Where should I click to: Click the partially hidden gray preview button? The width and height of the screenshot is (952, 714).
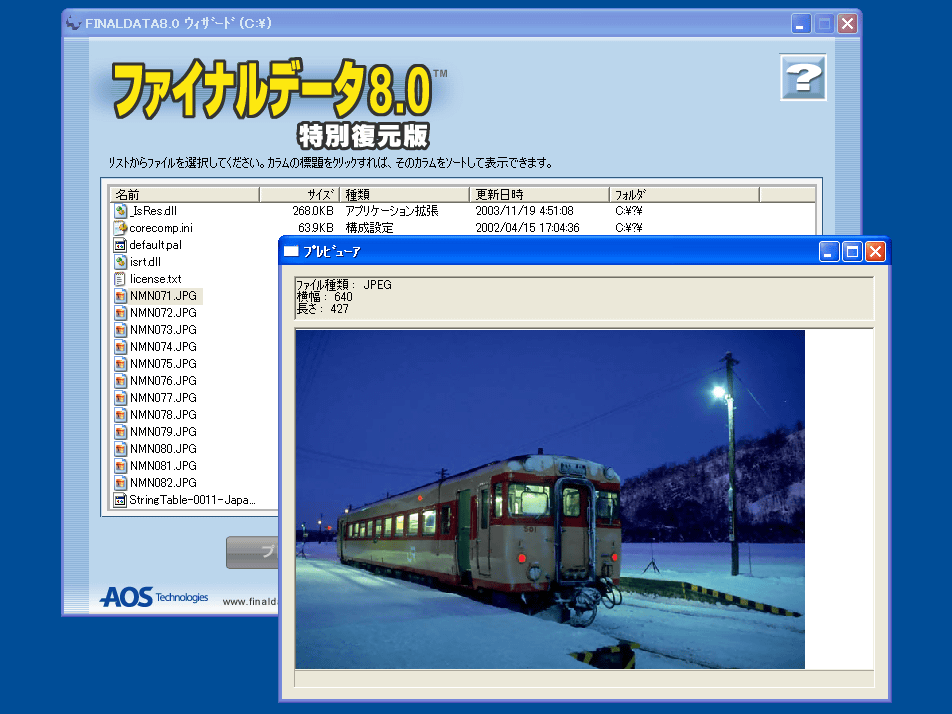pyautogui.click(x=252, y=552)
